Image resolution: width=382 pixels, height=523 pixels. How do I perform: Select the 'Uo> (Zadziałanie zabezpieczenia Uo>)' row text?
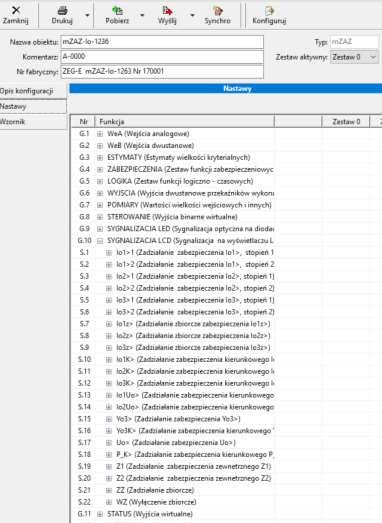tap(176, 443)
